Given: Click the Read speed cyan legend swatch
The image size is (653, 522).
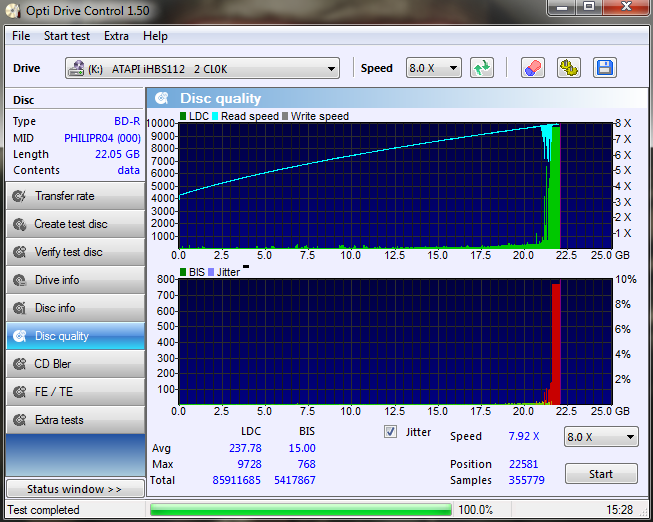Looking at the screenshot, I should pyautogui.click(x=215, y=116).
